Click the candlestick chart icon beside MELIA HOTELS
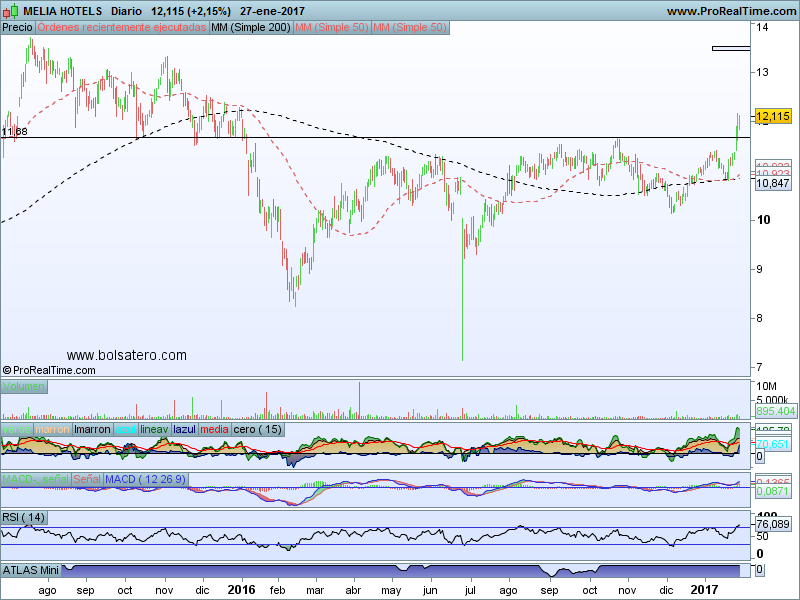 [x=11, y=10]
